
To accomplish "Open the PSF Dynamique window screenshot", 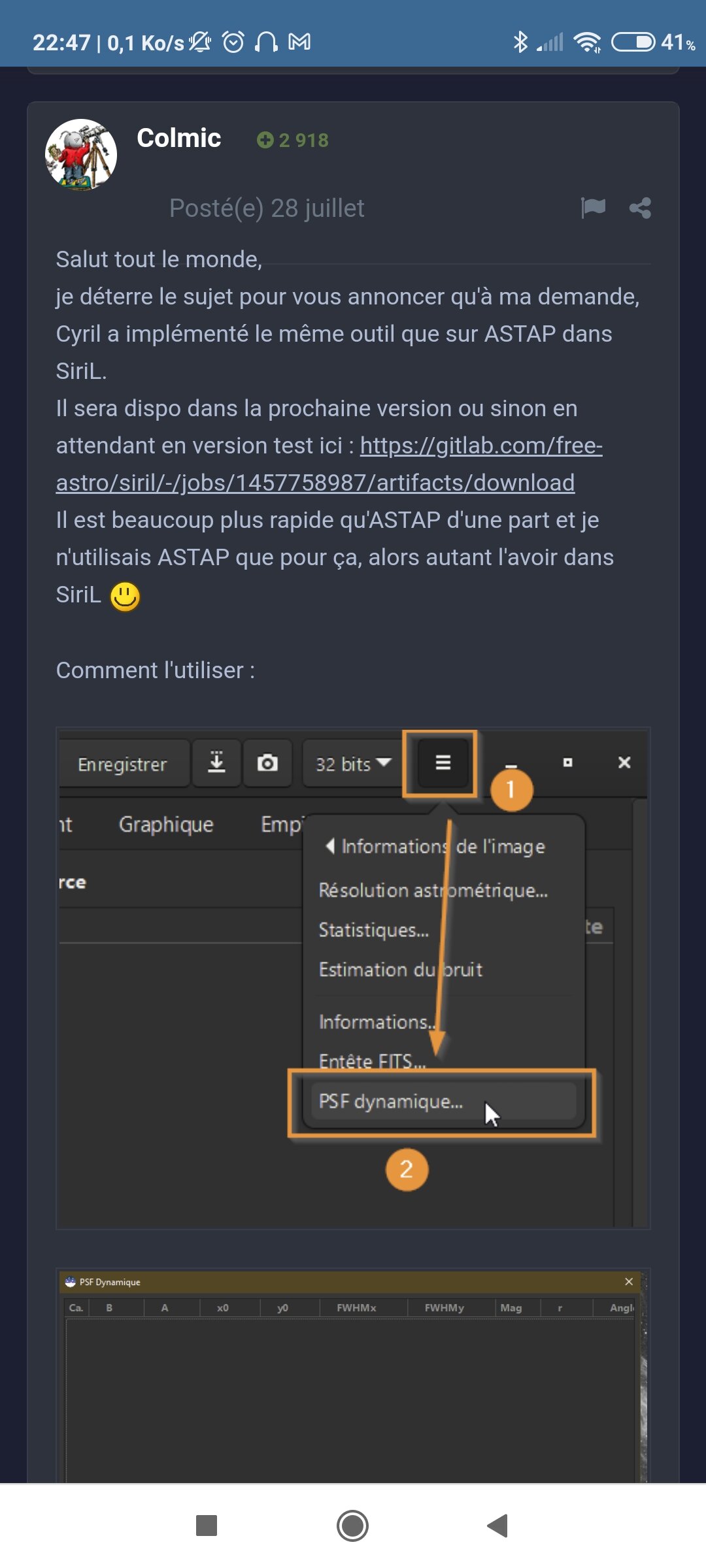I will (x=353, y=1376).
